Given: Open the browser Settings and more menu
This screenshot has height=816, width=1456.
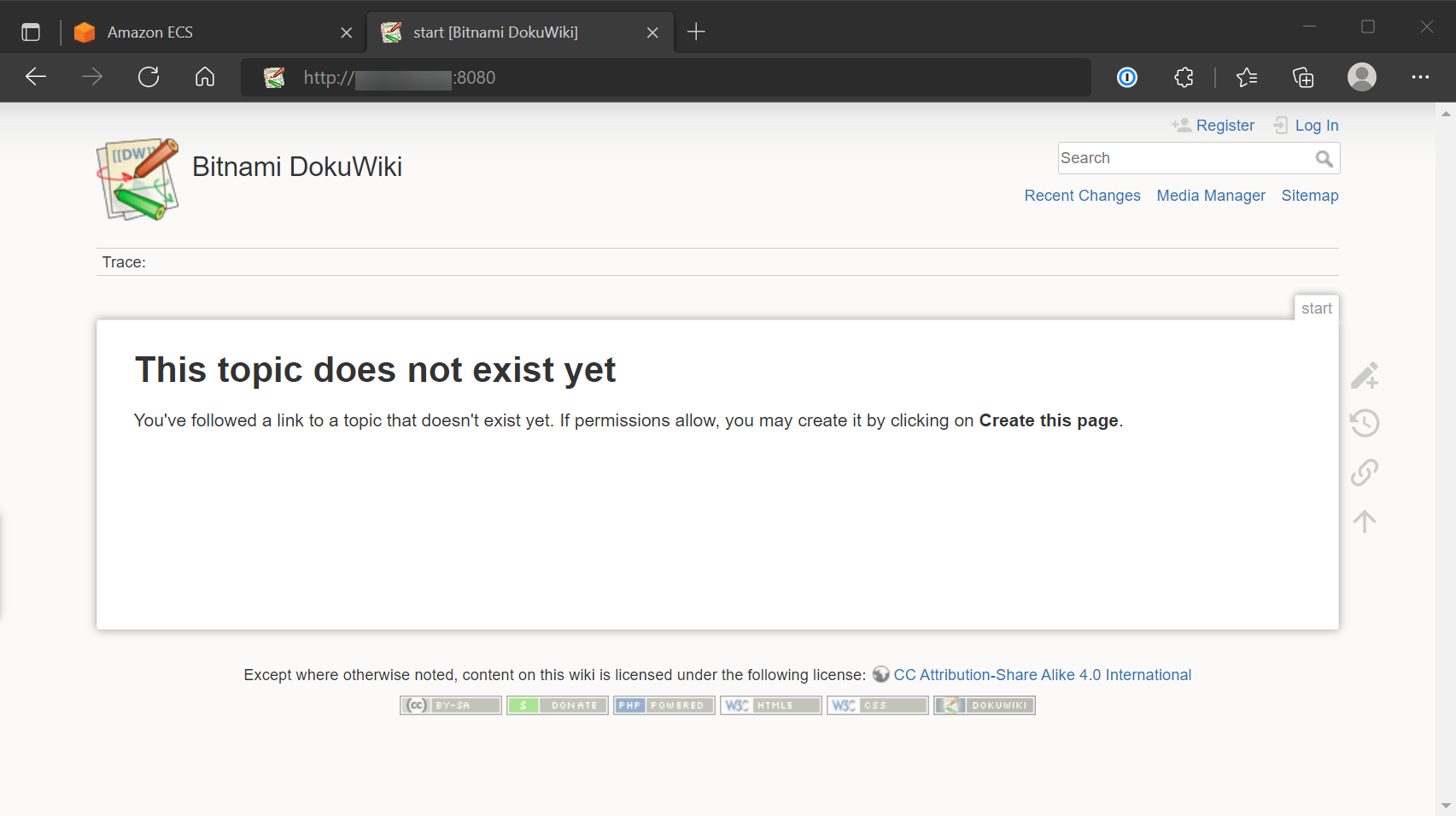Looking at the screenshot, I should pyautogui.click(x=1420, y=77).
